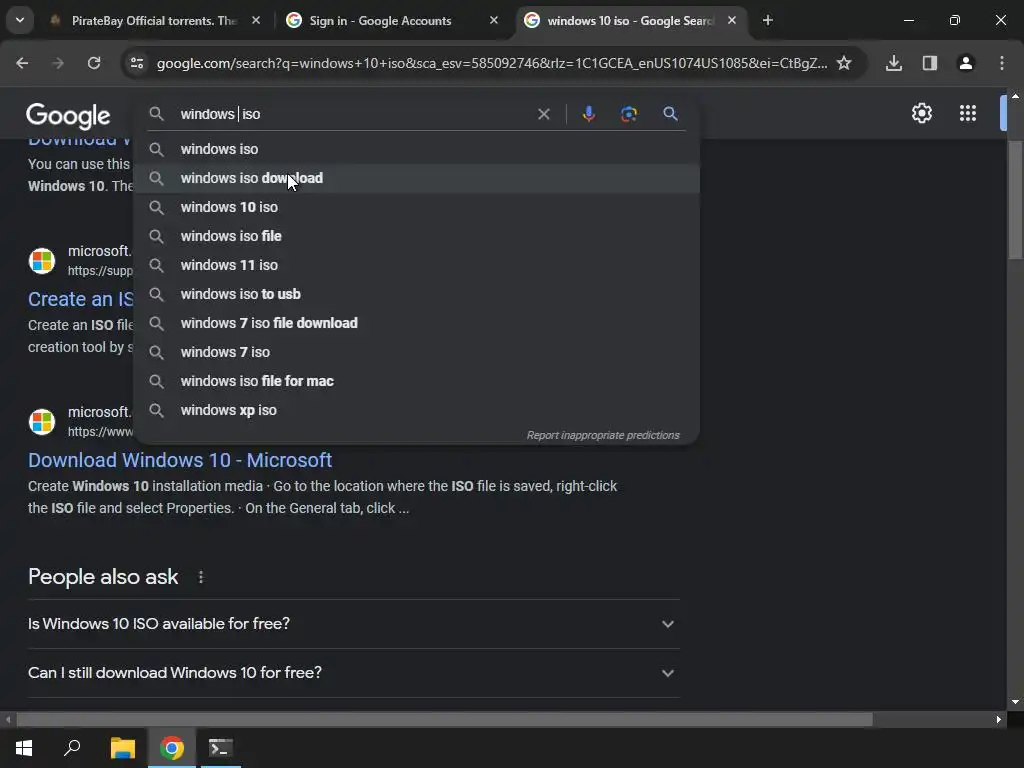Expand 'Is Windows 10 ISO available for free?'

coord(353,624)
